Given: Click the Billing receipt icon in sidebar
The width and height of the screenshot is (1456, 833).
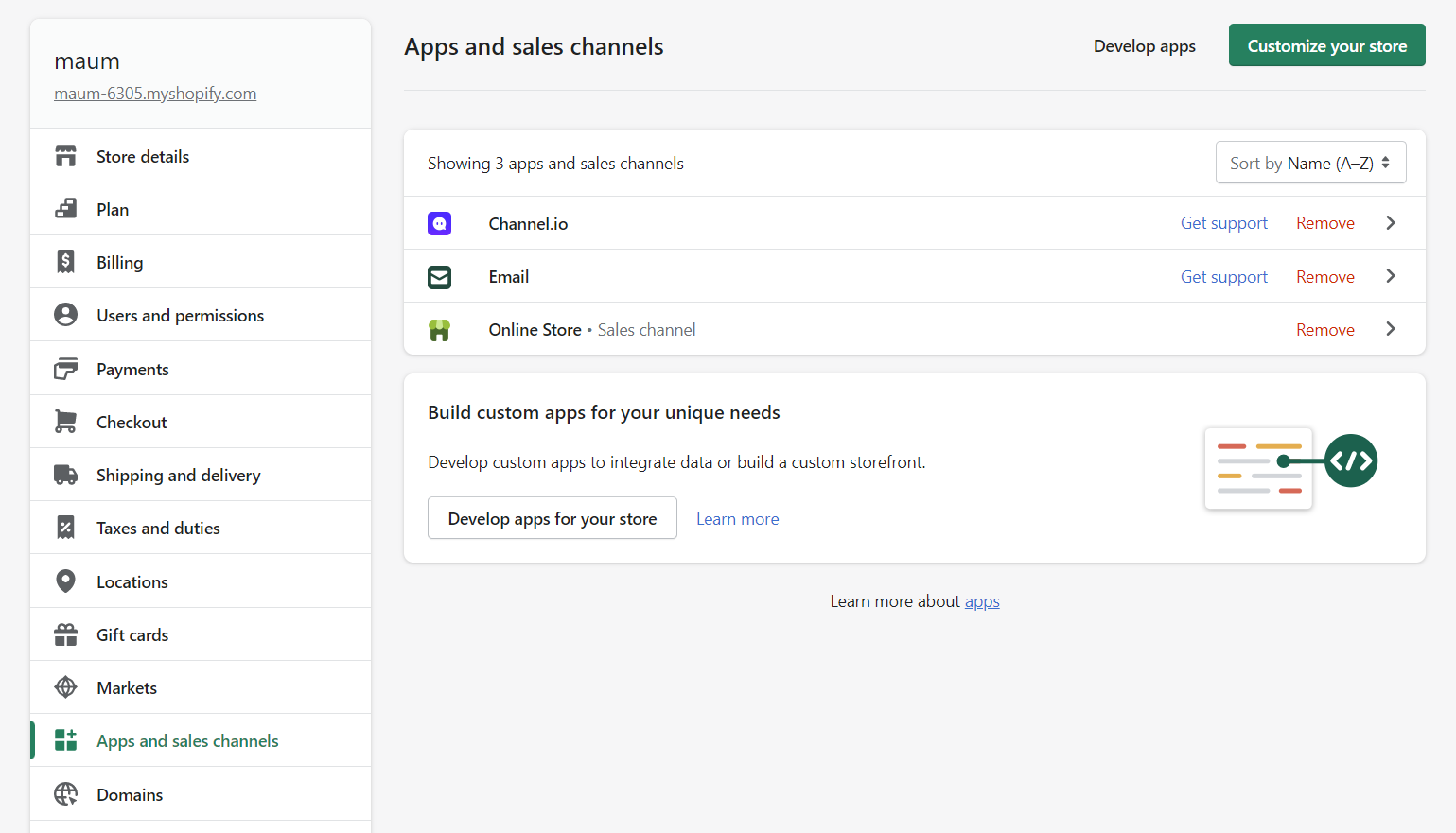Looking at the screenshot, I should coord(65,262).
